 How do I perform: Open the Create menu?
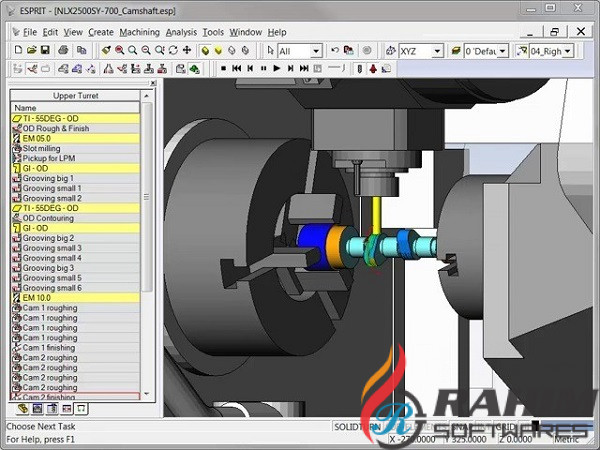101,32
